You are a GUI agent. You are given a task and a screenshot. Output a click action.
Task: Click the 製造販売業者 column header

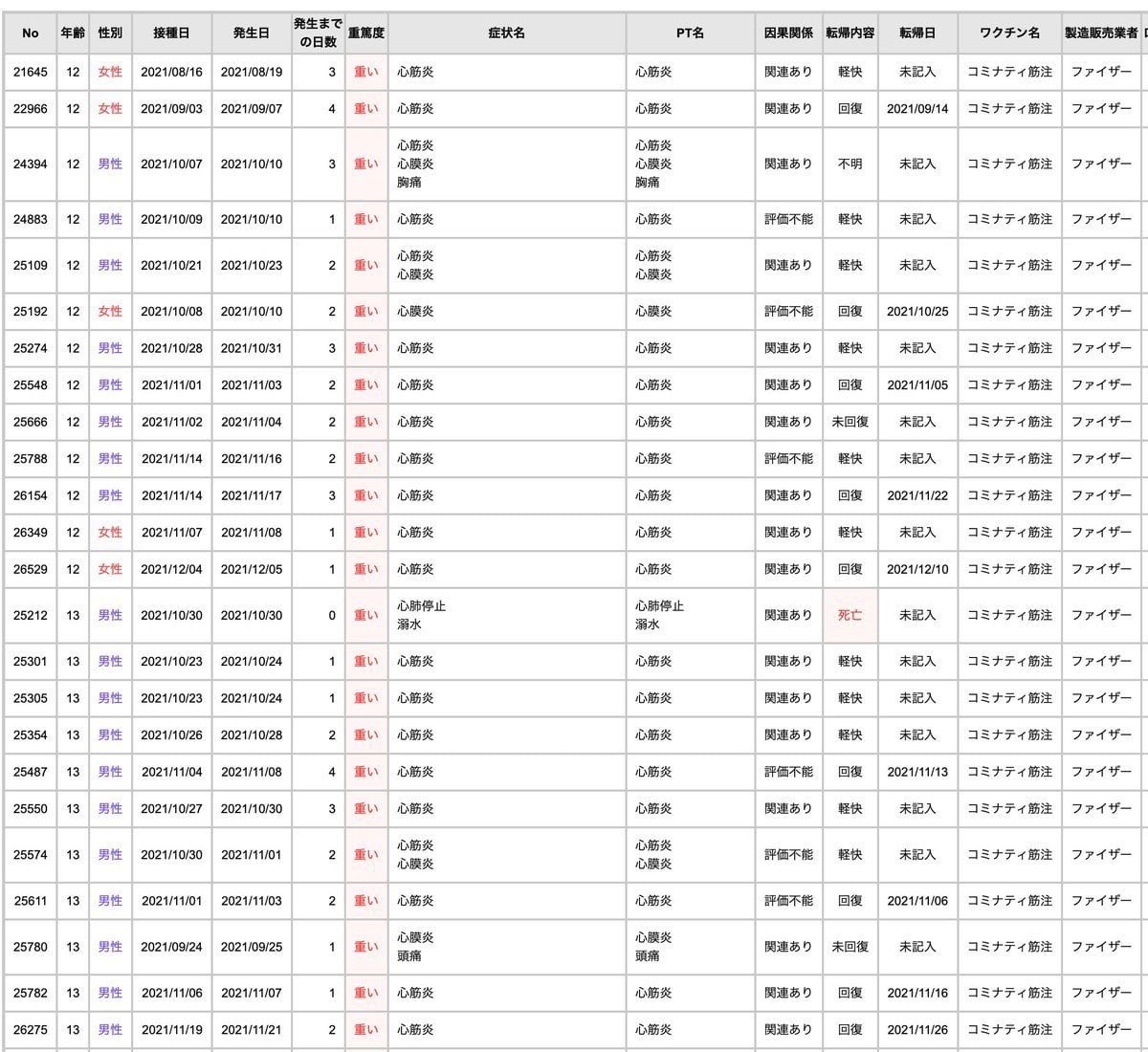click(1101, 33)
